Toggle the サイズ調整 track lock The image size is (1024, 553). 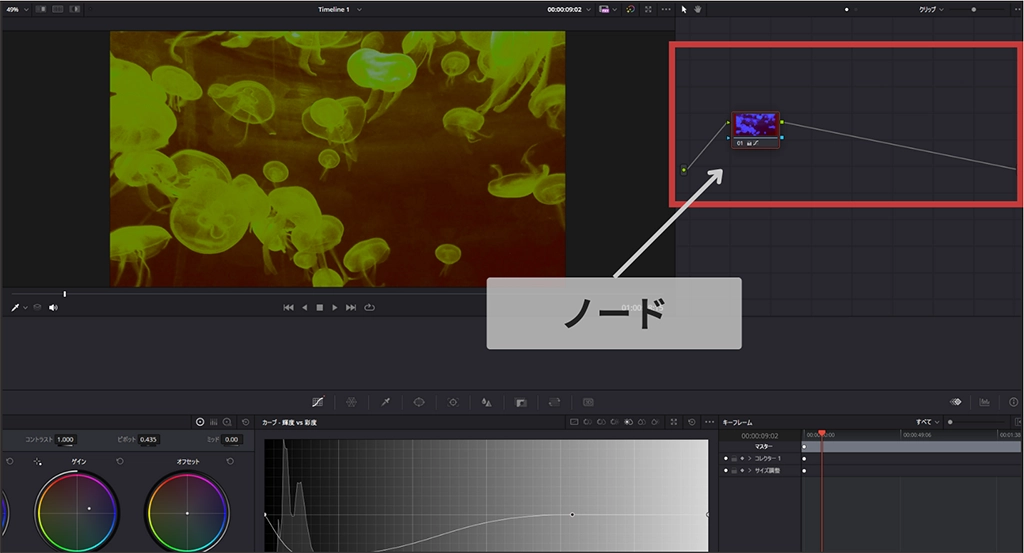click(x=734, y=470)
